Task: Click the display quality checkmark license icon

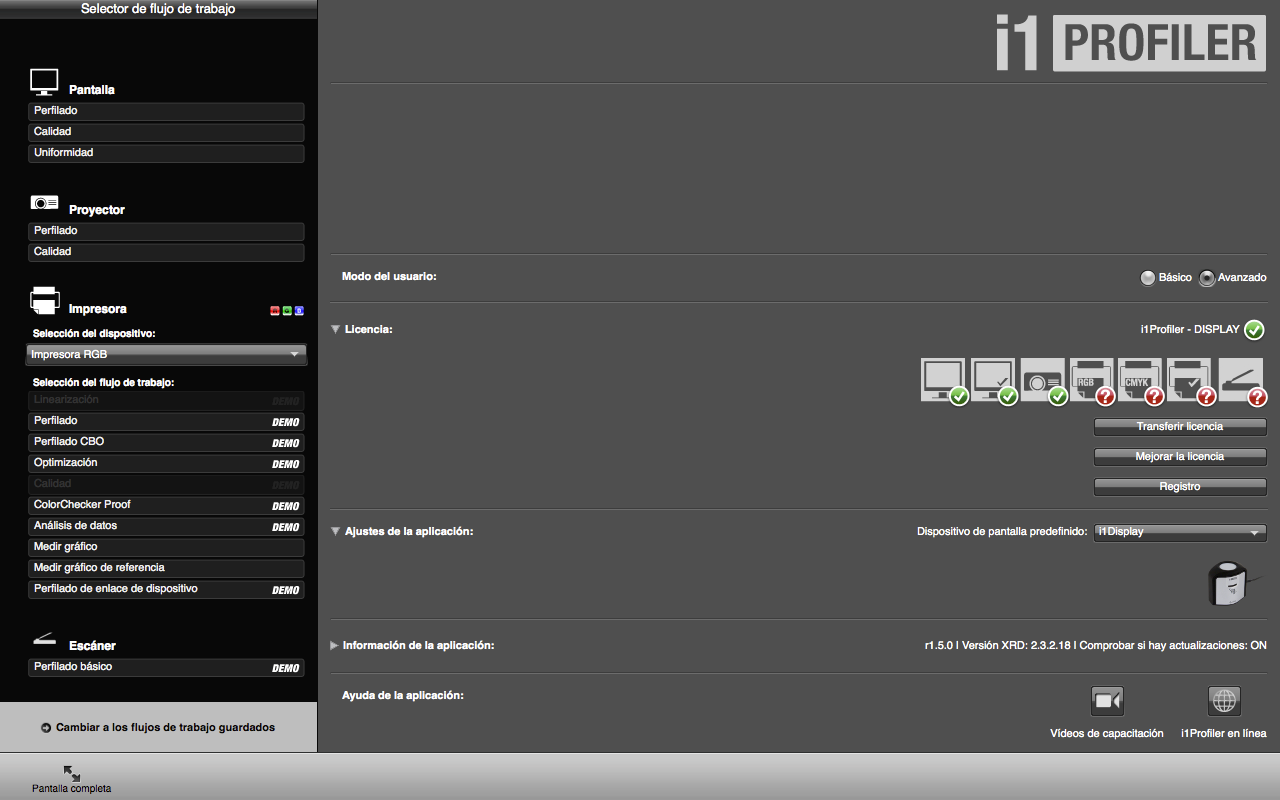Action: coord(993,380)
